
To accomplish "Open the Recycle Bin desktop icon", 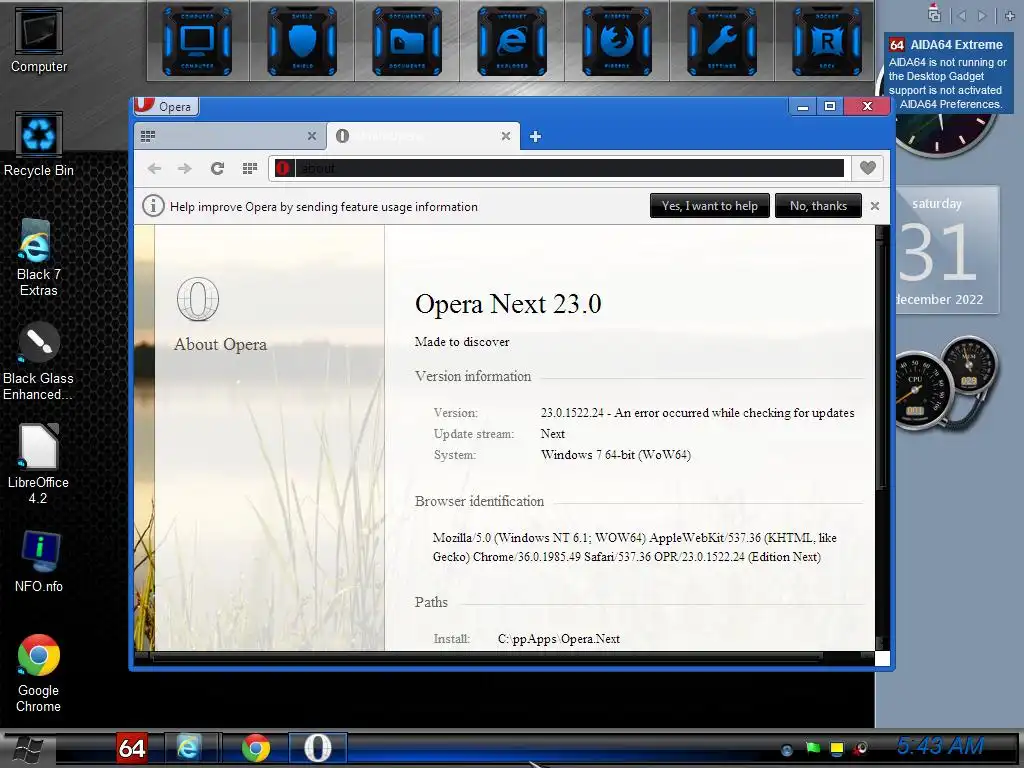I will (x=39, y=144).
